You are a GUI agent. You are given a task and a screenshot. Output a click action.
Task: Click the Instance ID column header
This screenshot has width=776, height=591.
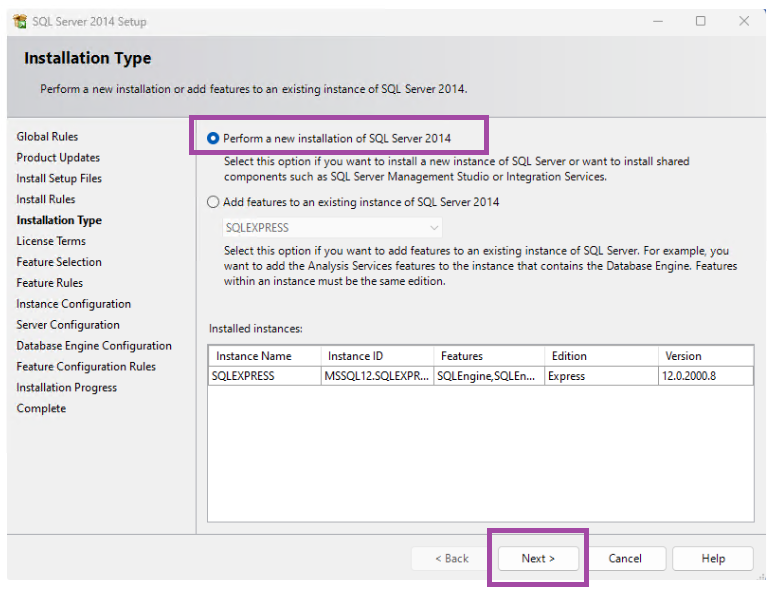point(377,356)
